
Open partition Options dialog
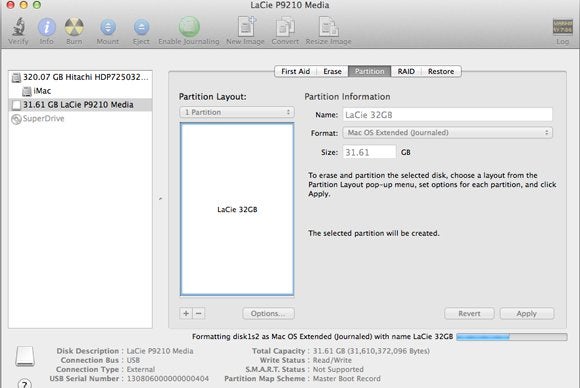click(x=269, y=313)
